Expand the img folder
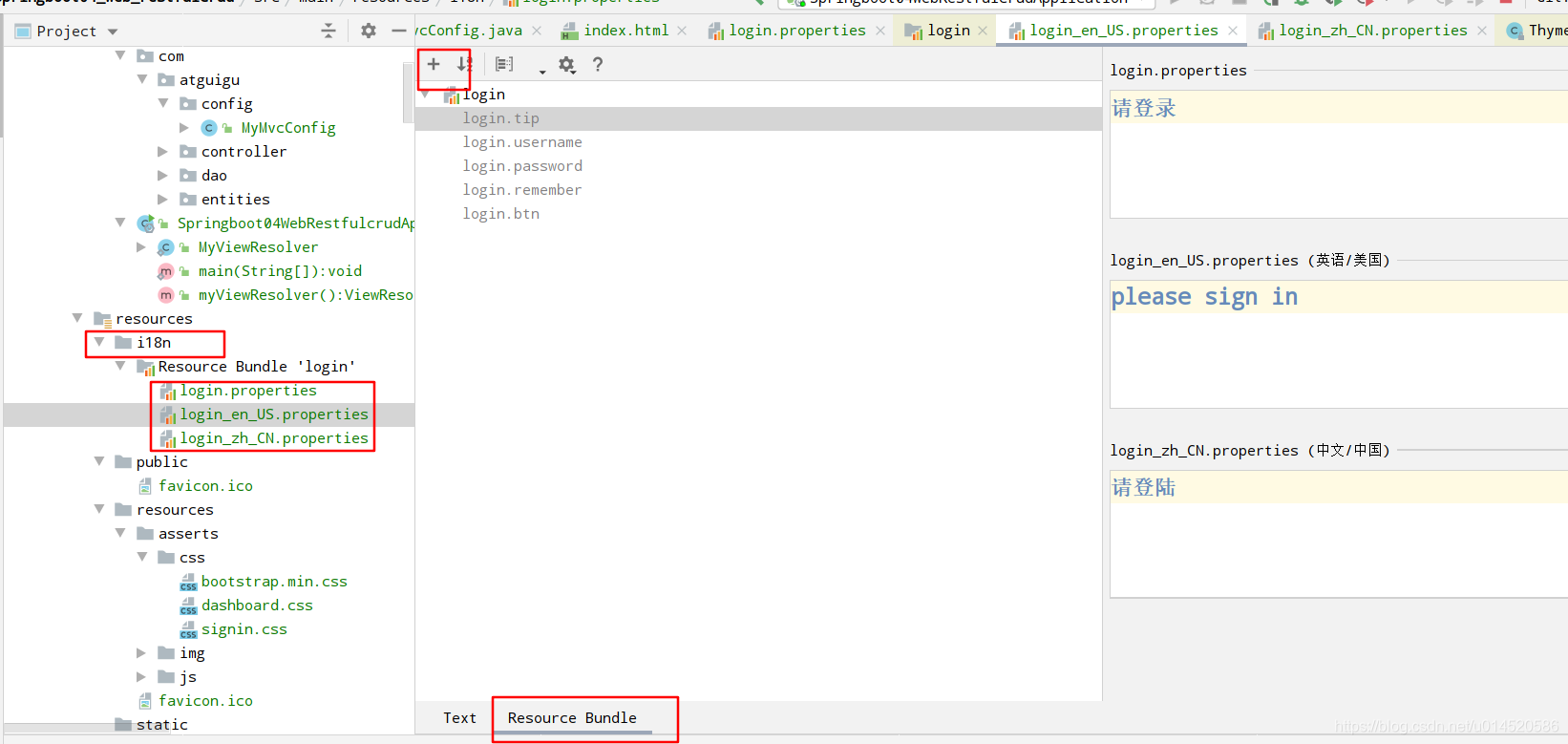 pyautogui.click(x=141, y=652)
